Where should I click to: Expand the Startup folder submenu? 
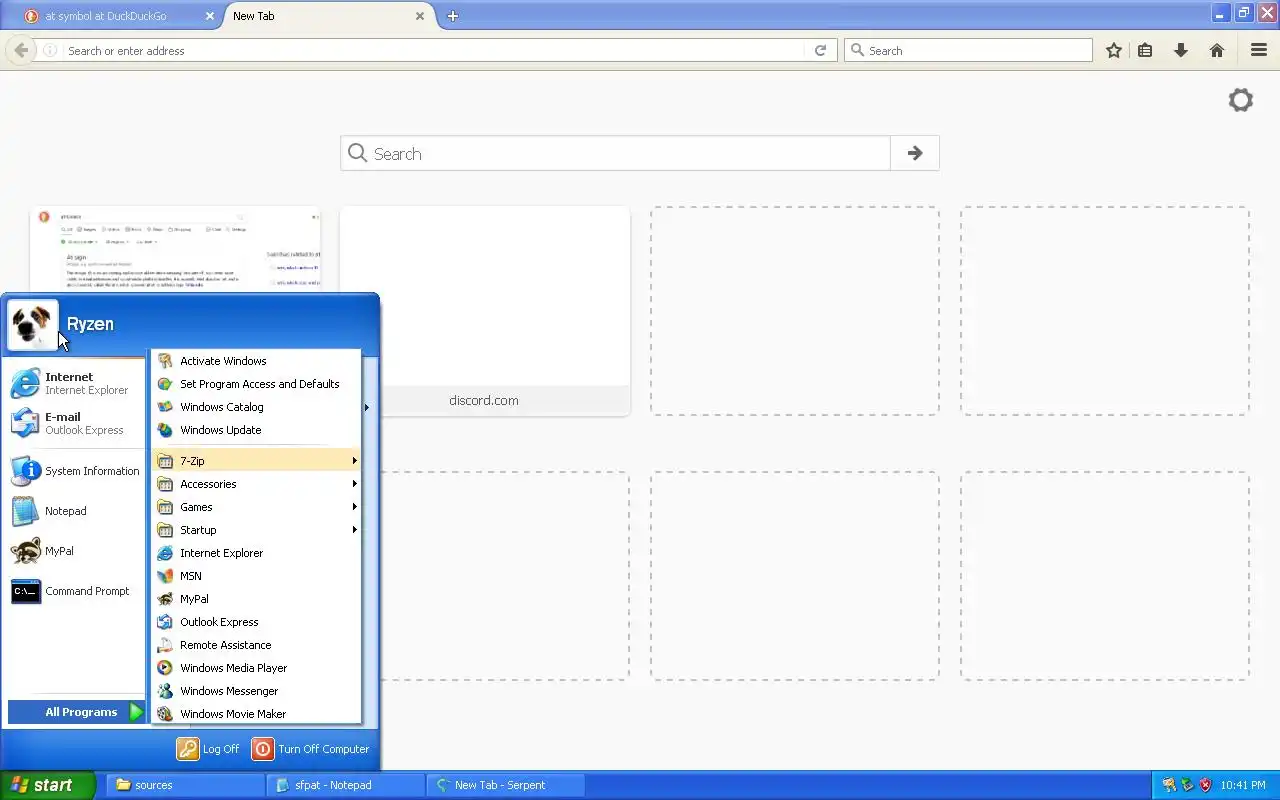coord(256,530)
